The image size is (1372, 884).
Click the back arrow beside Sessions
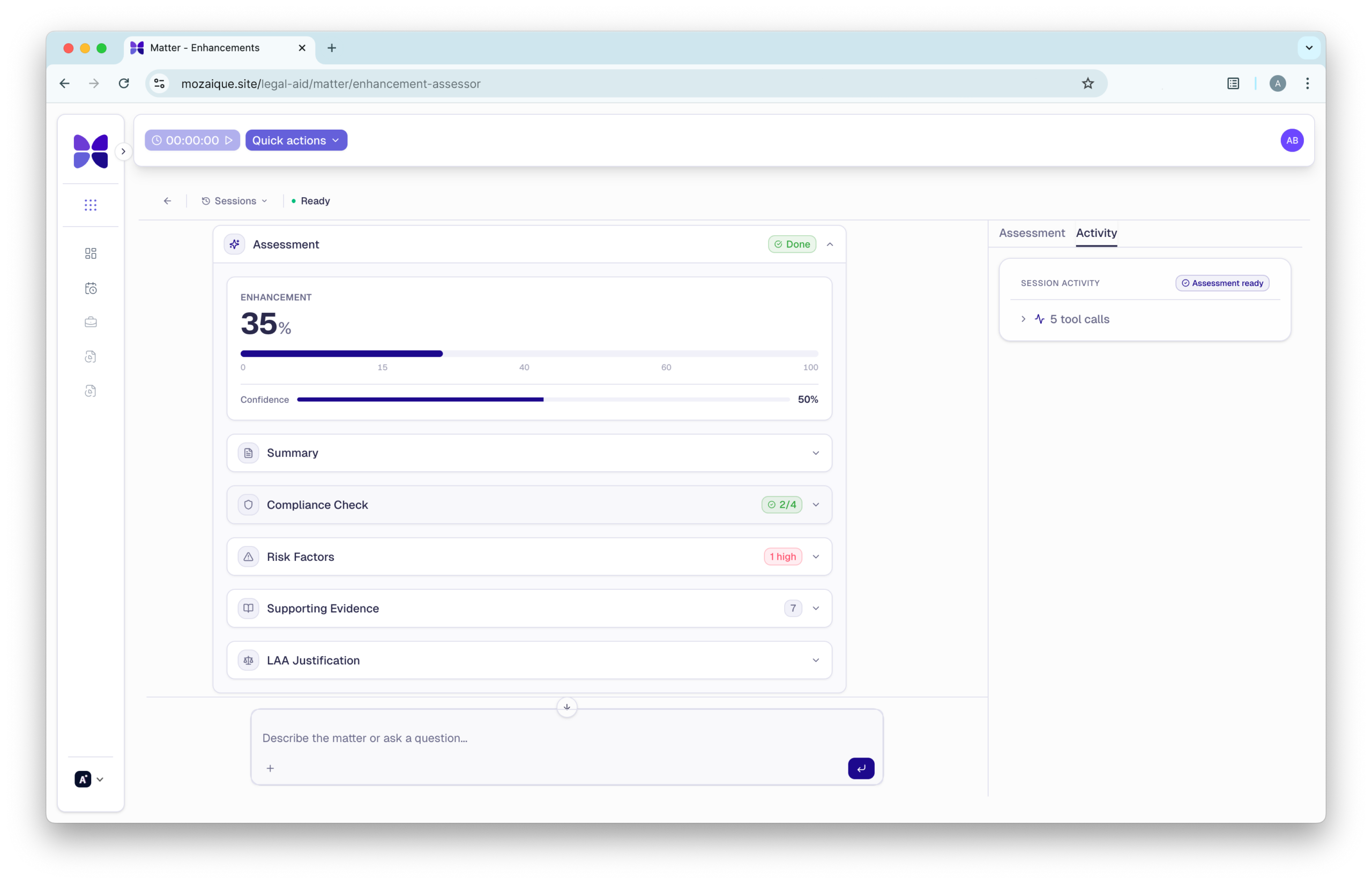168,201
